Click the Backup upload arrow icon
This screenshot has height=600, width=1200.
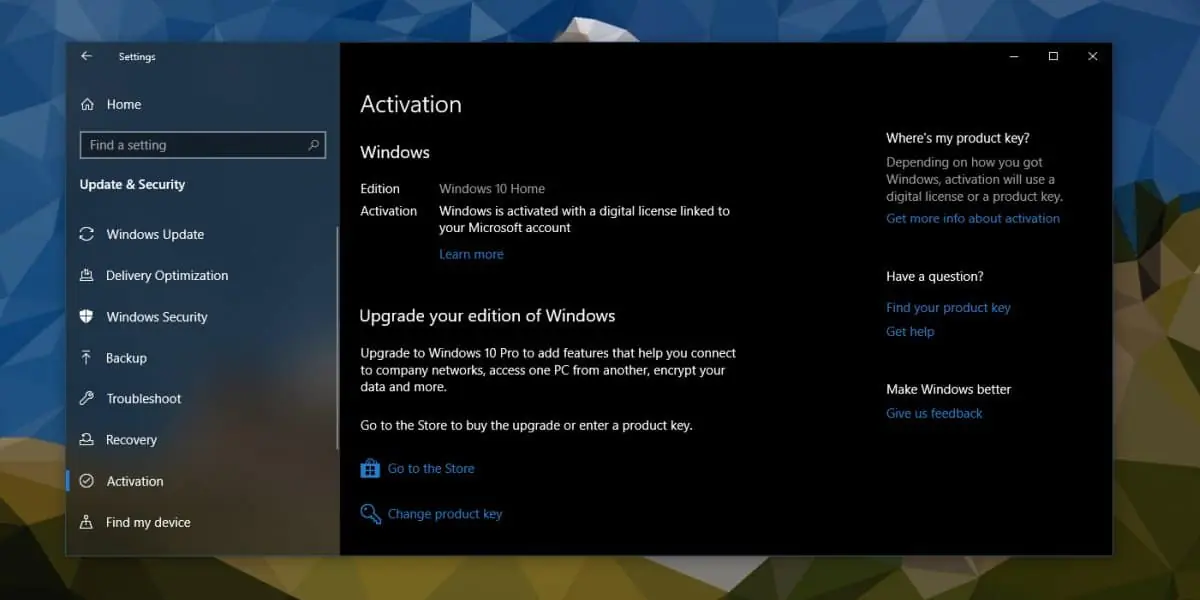point(86,358)
